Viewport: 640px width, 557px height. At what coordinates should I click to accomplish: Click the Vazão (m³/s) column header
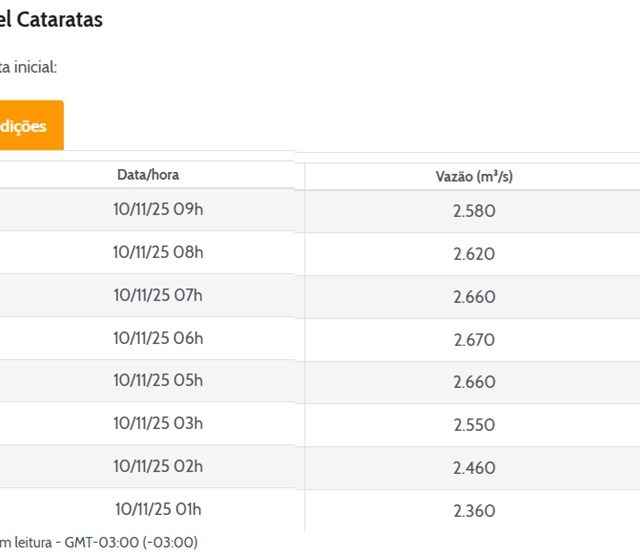pyautogui.click(x=474, y=177)
